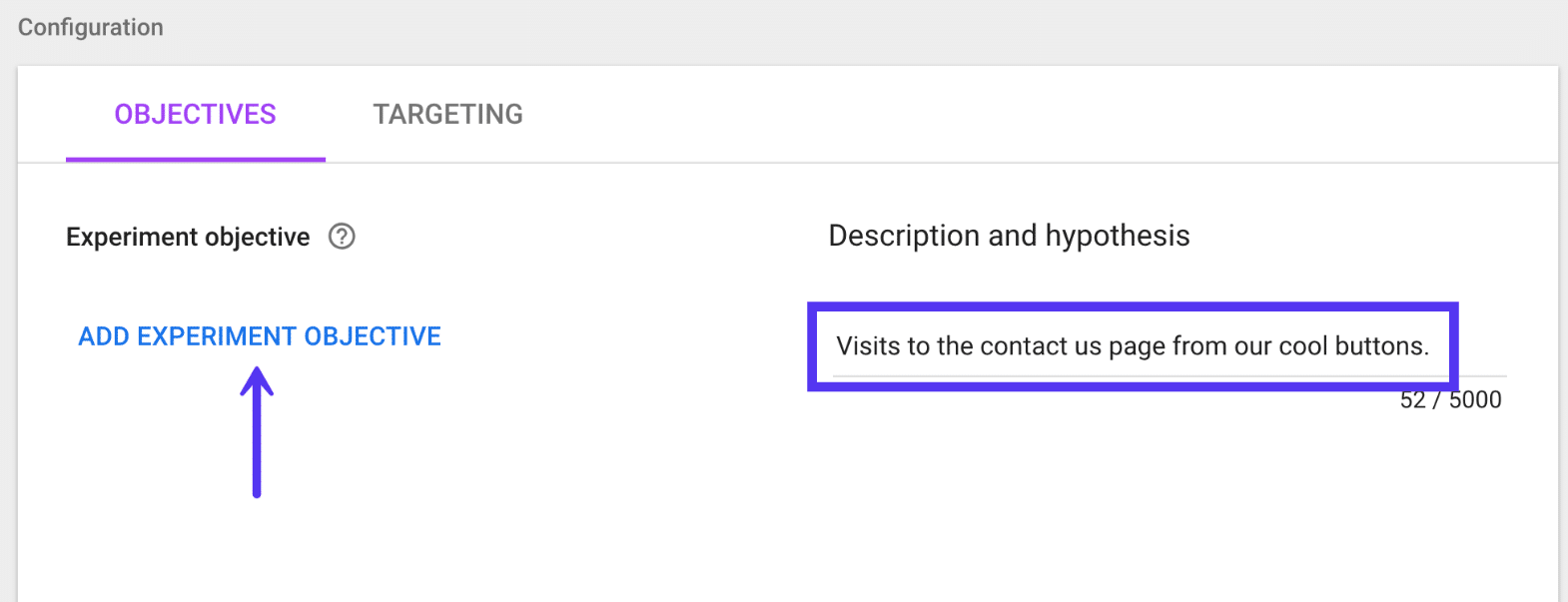Click the description and hypothesis text field
Viewport: 1568px width, 602px height.
tap(1133, 347)
